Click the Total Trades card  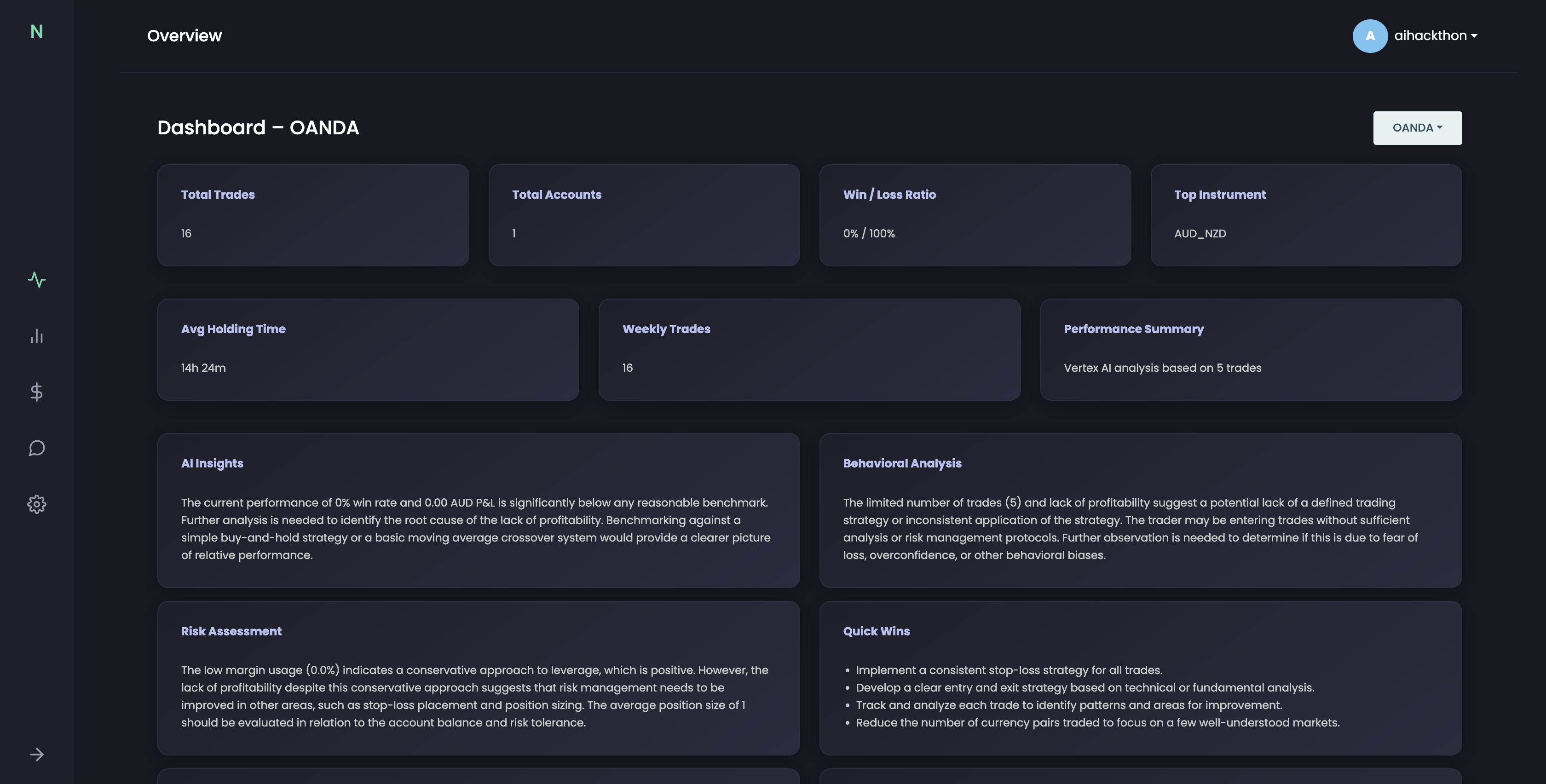(313, 215)
